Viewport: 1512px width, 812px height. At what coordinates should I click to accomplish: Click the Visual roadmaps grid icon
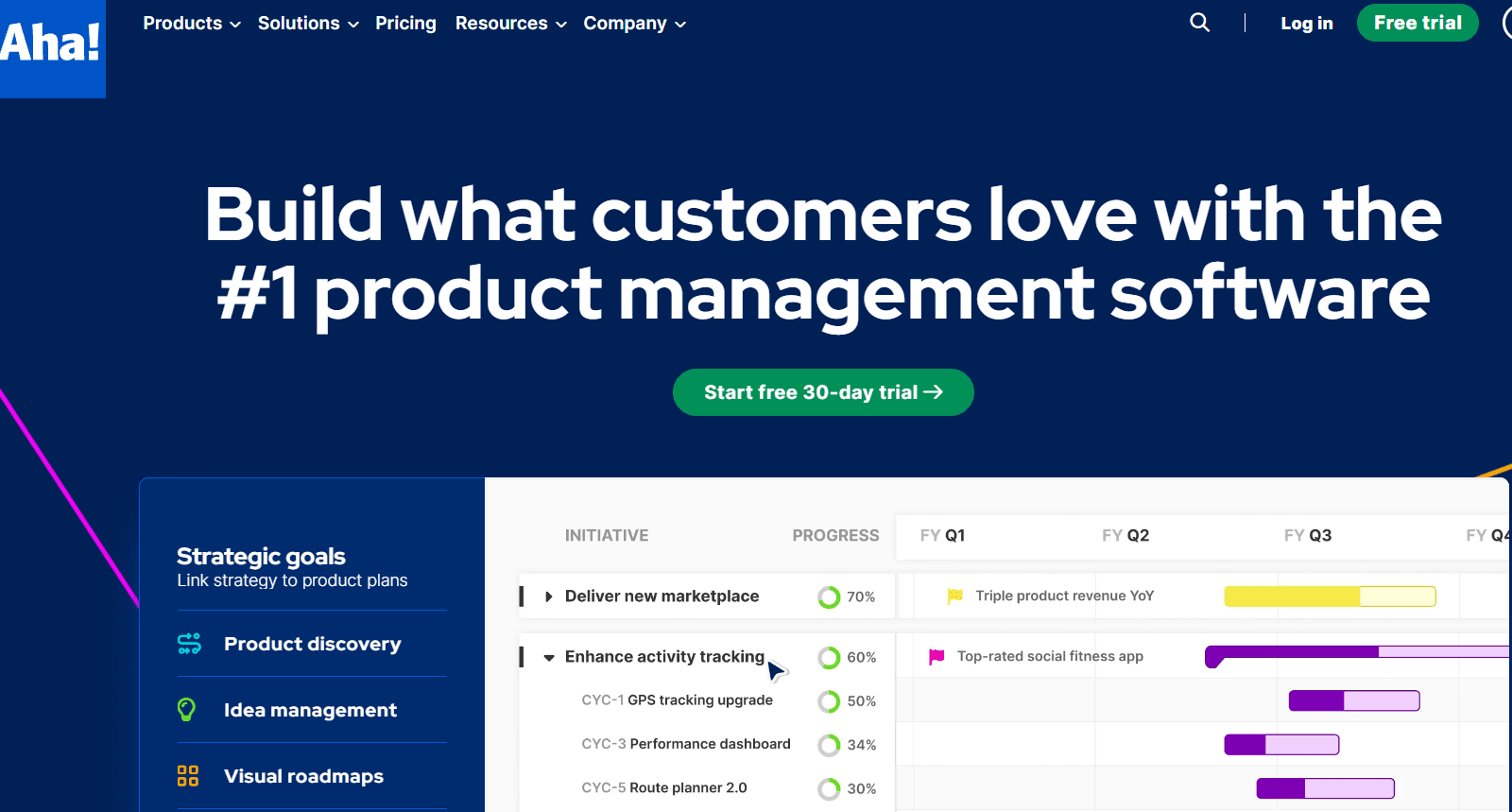click(188, 776)
